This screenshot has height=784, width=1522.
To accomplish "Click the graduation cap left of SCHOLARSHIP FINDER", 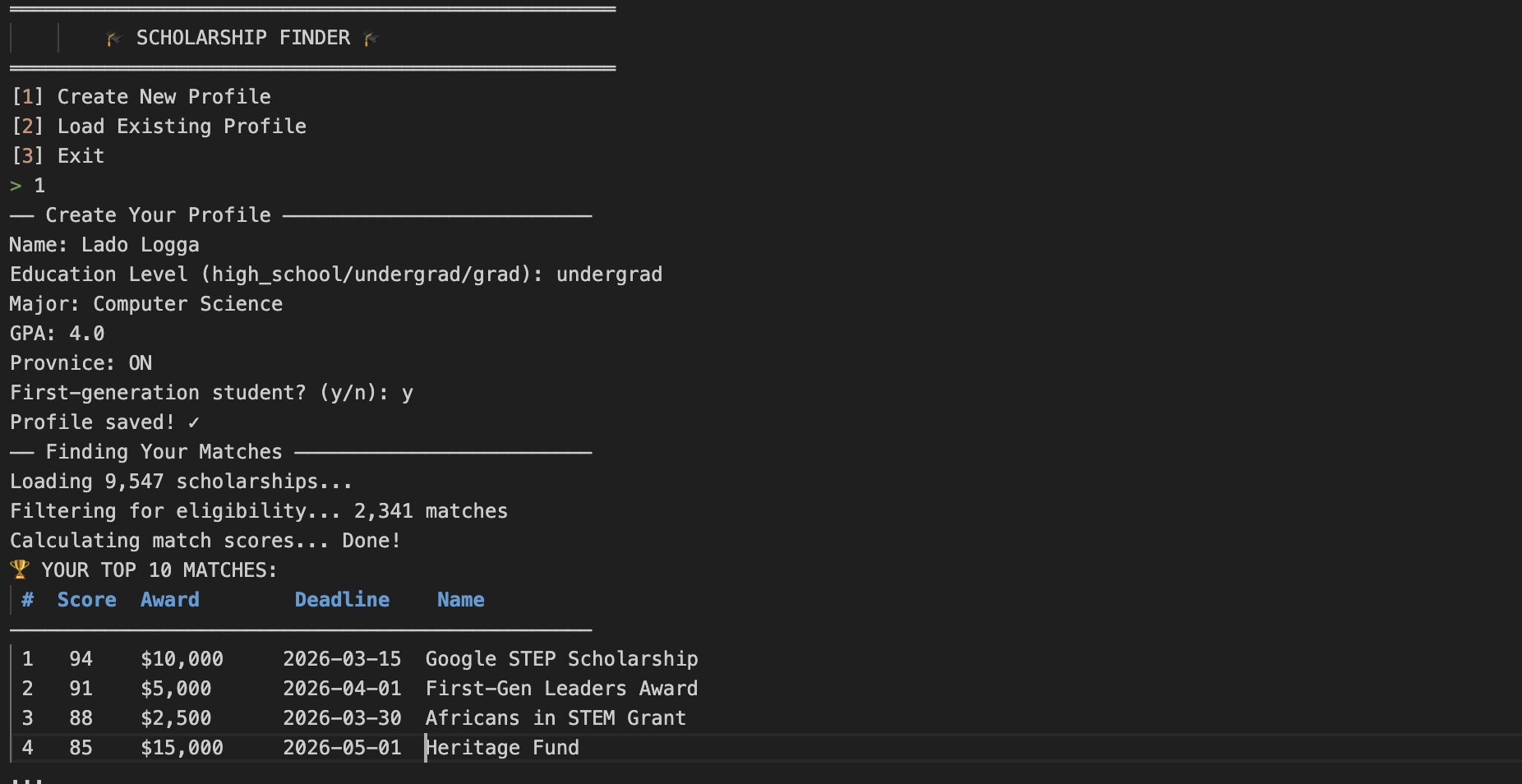I will pos(113,39).
